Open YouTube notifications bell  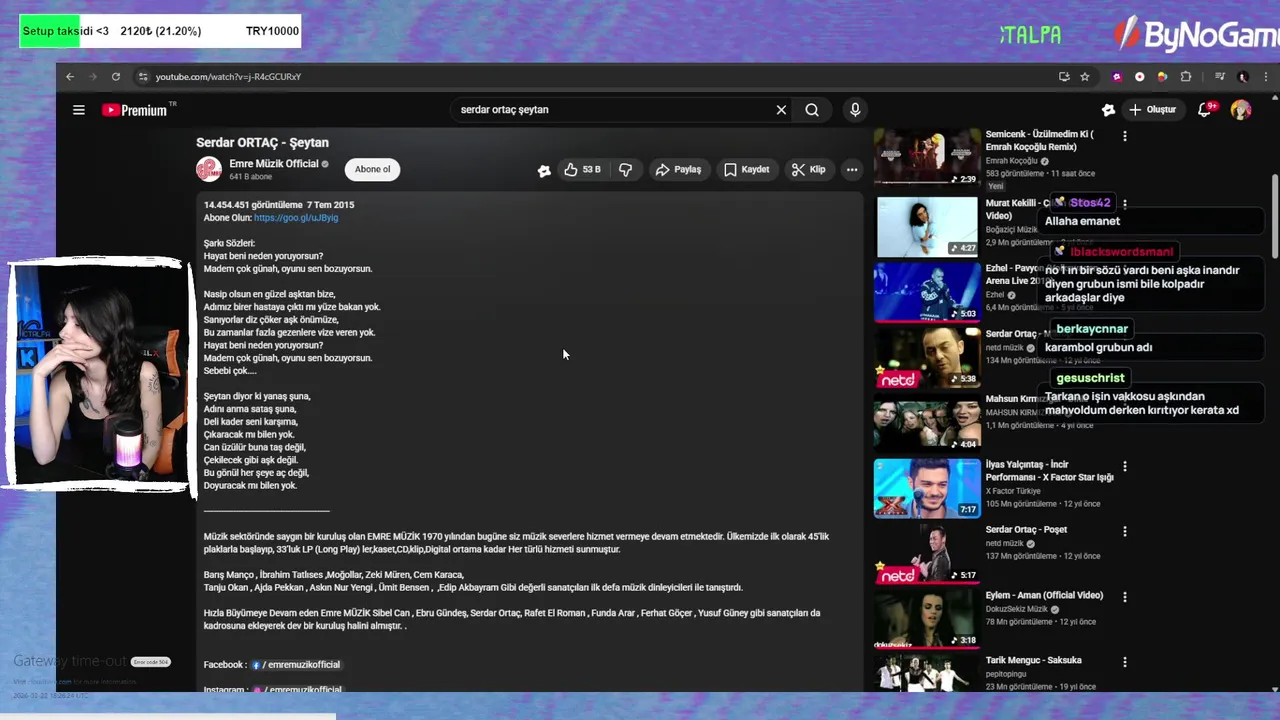[1206, 110]
